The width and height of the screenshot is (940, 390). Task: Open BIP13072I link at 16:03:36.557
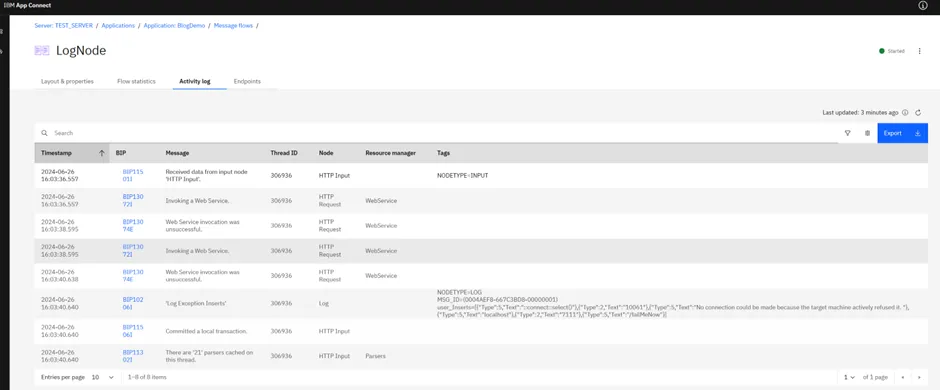point(133,200)
